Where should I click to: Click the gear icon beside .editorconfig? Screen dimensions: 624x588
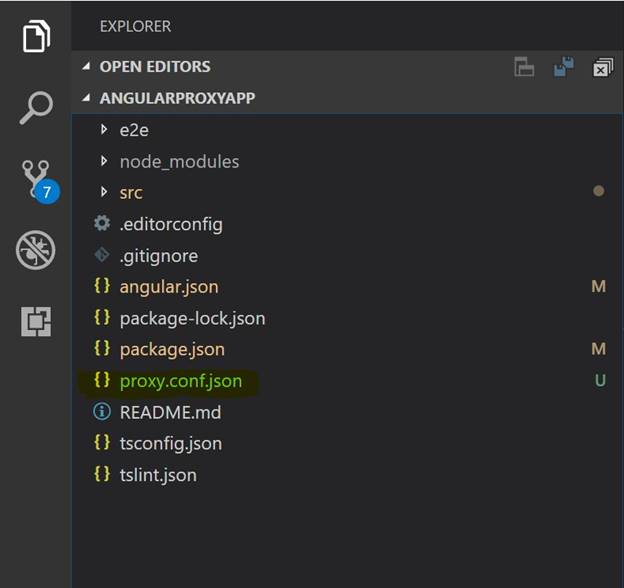tap(102, 223)
